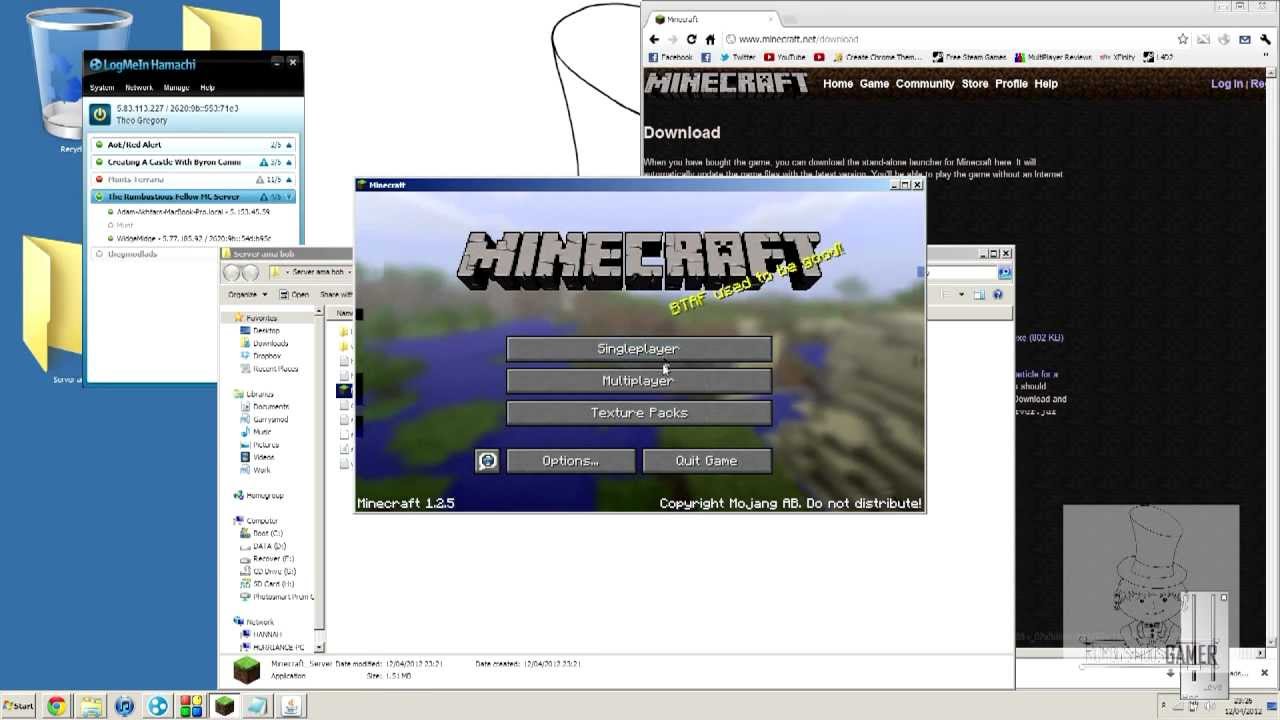Select AoE/Red Alert network in Hamachi
This screenshot has width=1280, height=720.
(x=194, y=145)
